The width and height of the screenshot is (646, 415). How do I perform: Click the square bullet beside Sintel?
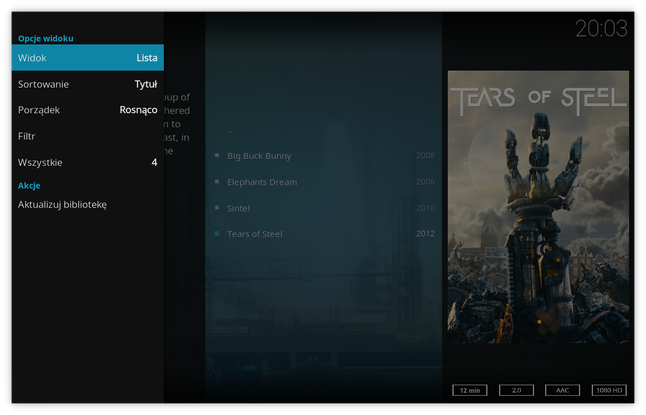pos(217,208)
